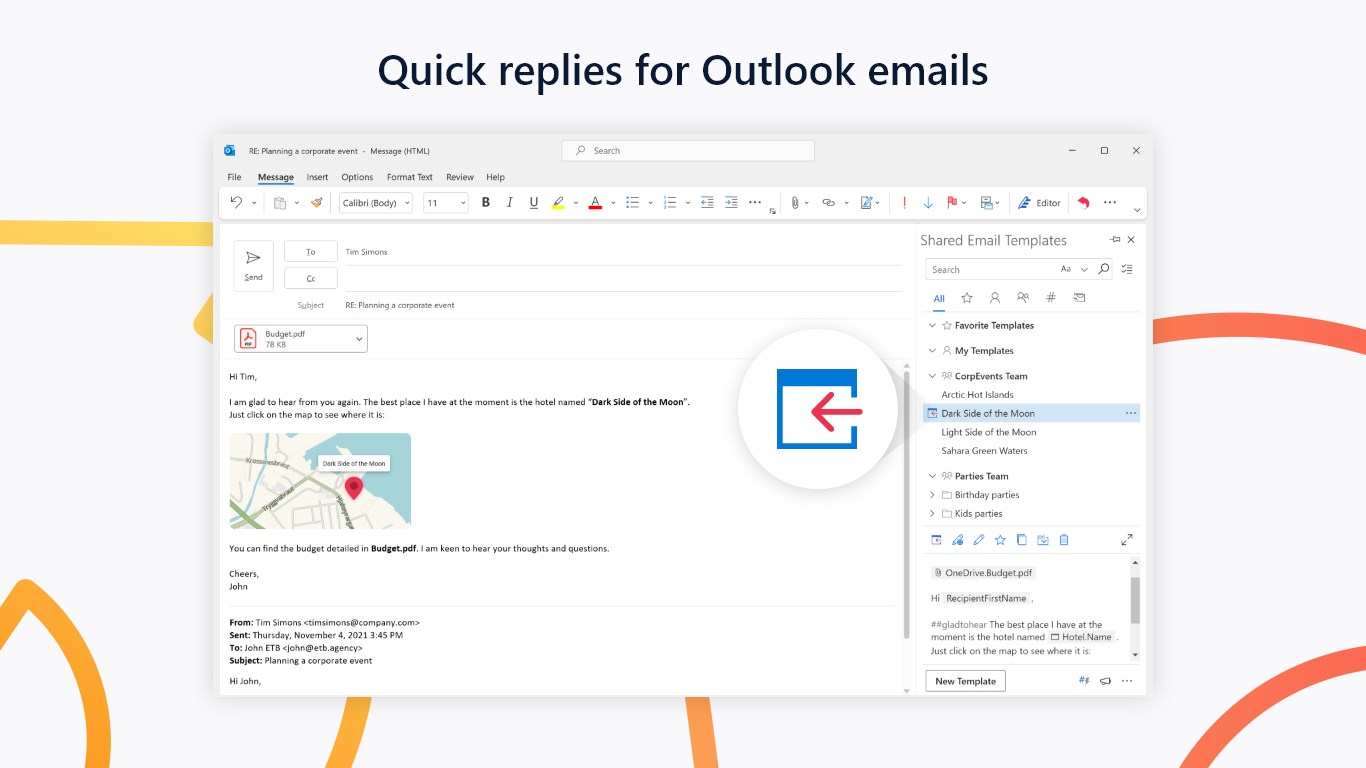The width and height of the screenshot is (1366, 768).
Task: Click the blue hashtag shortcuts icon
Action: [1084, 681]
